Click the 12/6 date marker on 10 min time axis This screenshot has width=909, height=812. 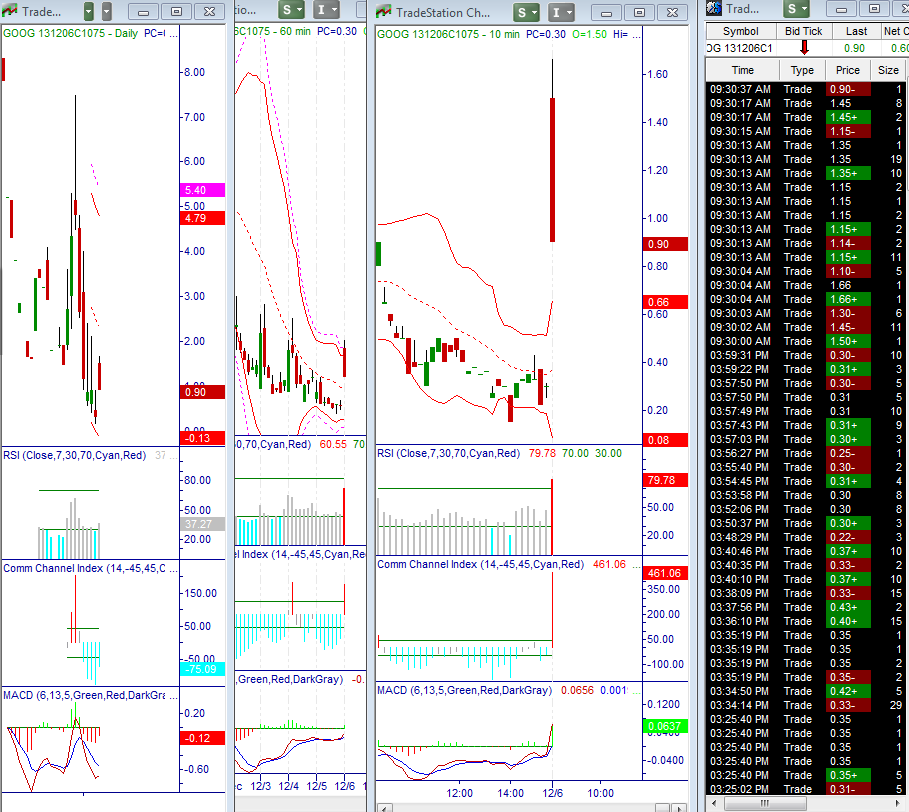pyautogui.click(x=552, y=793)
